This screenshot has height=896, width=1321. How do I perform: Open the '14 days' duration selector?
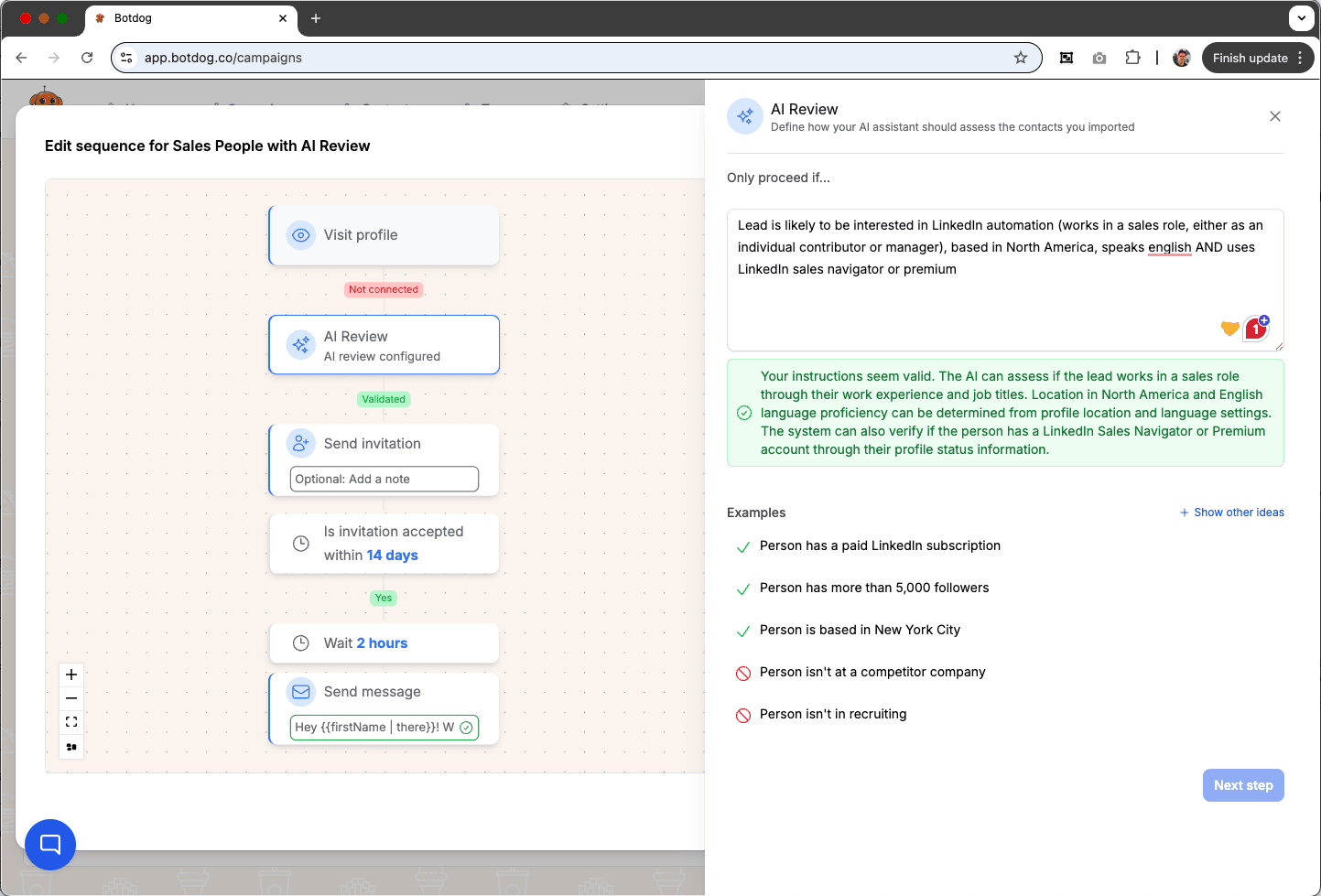pos(392,556)
